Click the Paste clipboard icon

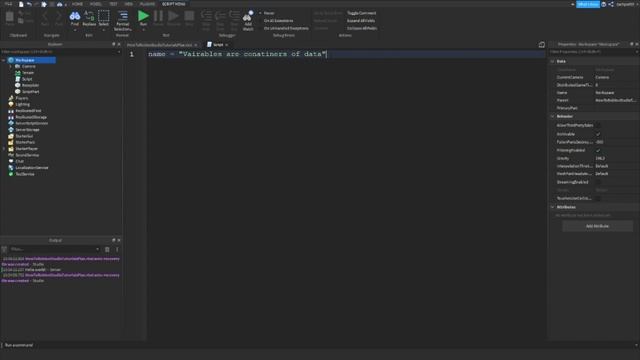pyautogui.click(x=10, y=18)
